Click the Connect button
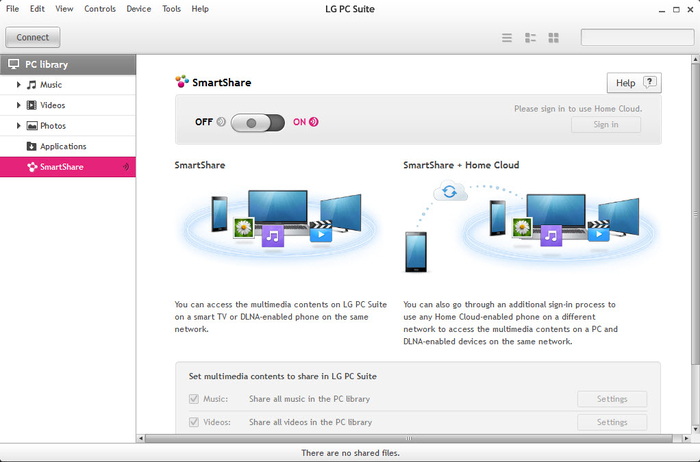The image size is (700, 462). click(x=33, y=37)
